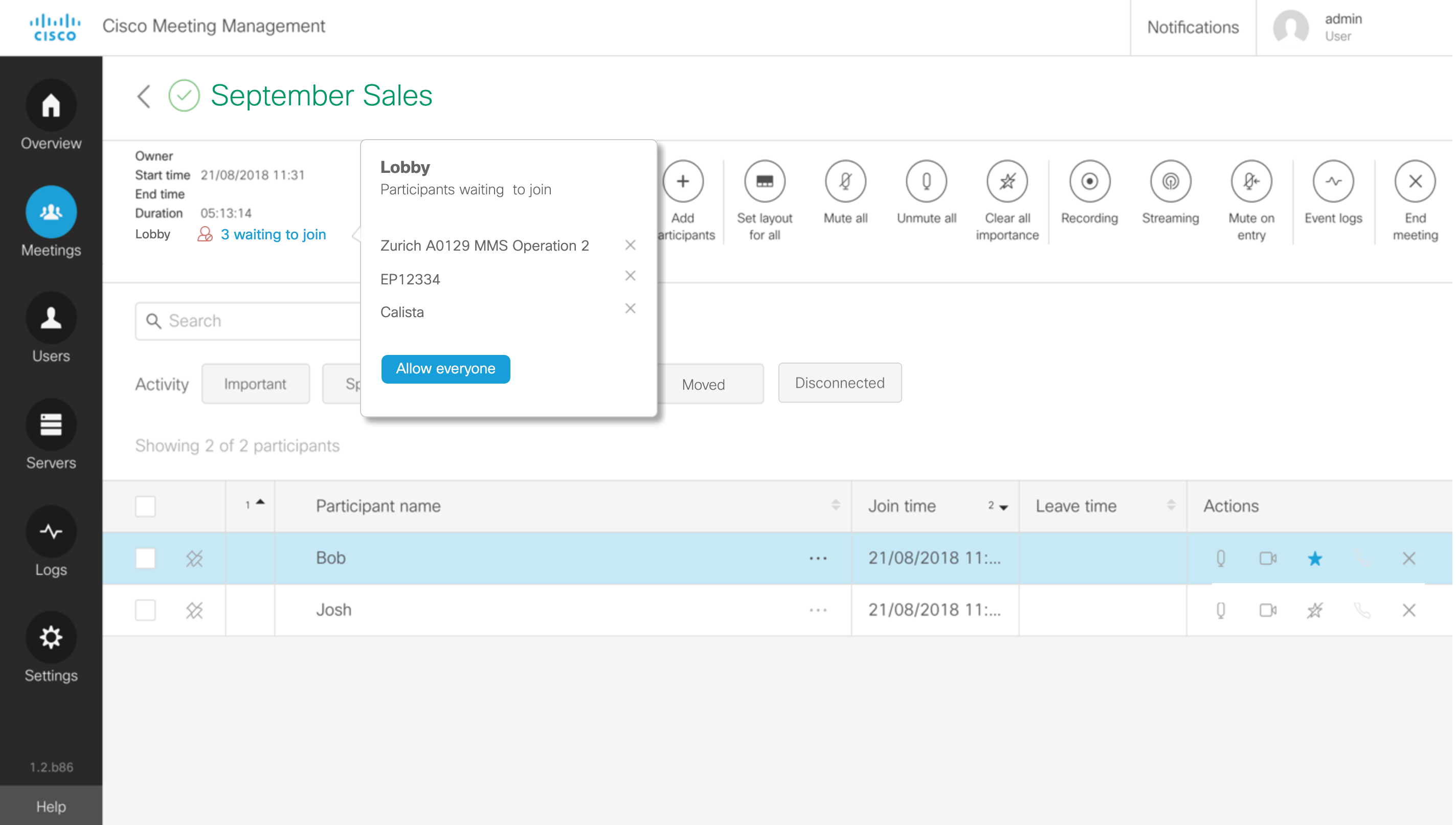Click the admin user avatar

pos(1291,27)
